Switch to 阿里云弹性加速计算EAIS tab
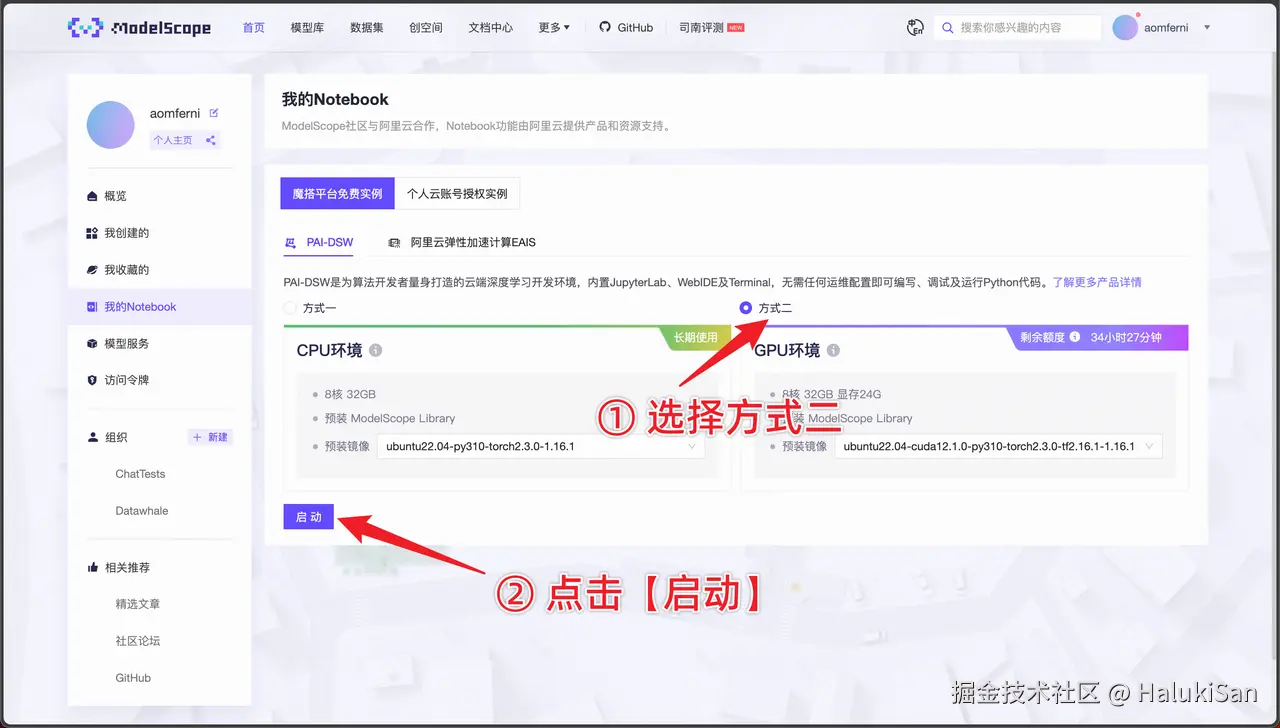The width and height of the screenshot is (1280, 728). pyautogui.click(x=462, y=242)
